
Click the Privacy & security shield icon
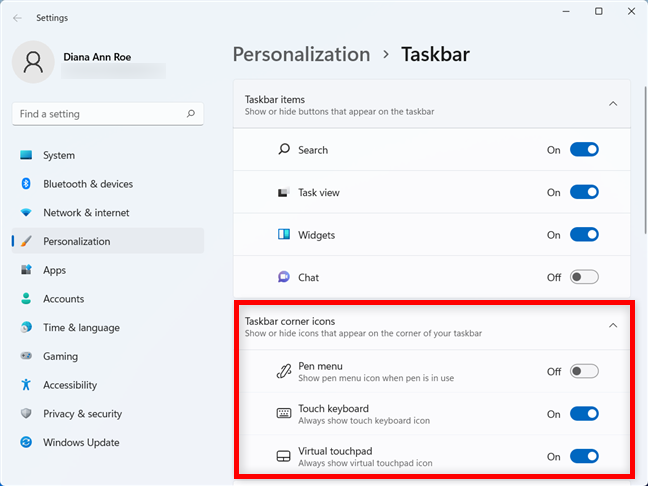click(x=25, y=414)
